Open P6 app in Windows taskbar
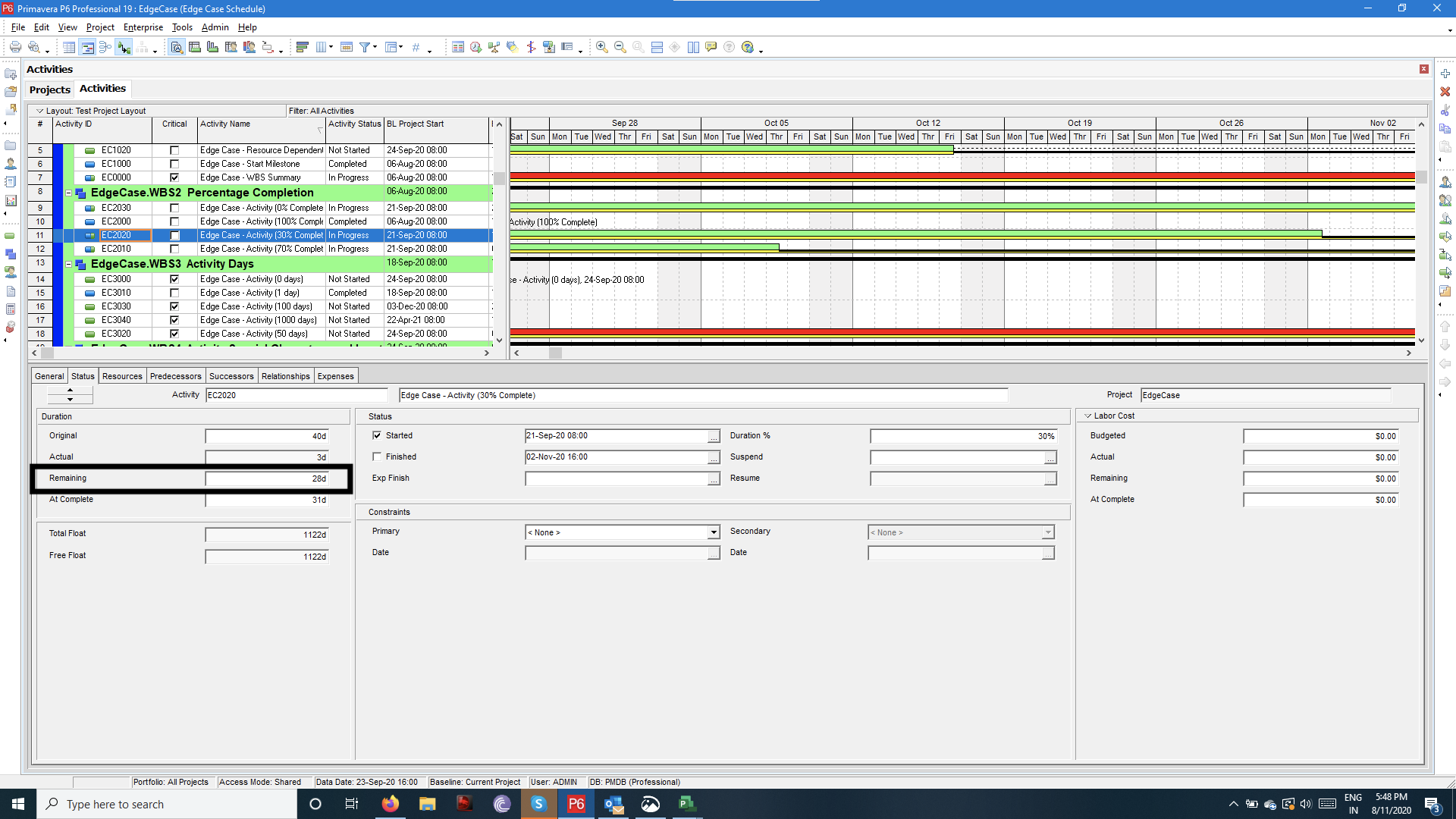This screenshot has width=1456, height=819. (576, 804)
